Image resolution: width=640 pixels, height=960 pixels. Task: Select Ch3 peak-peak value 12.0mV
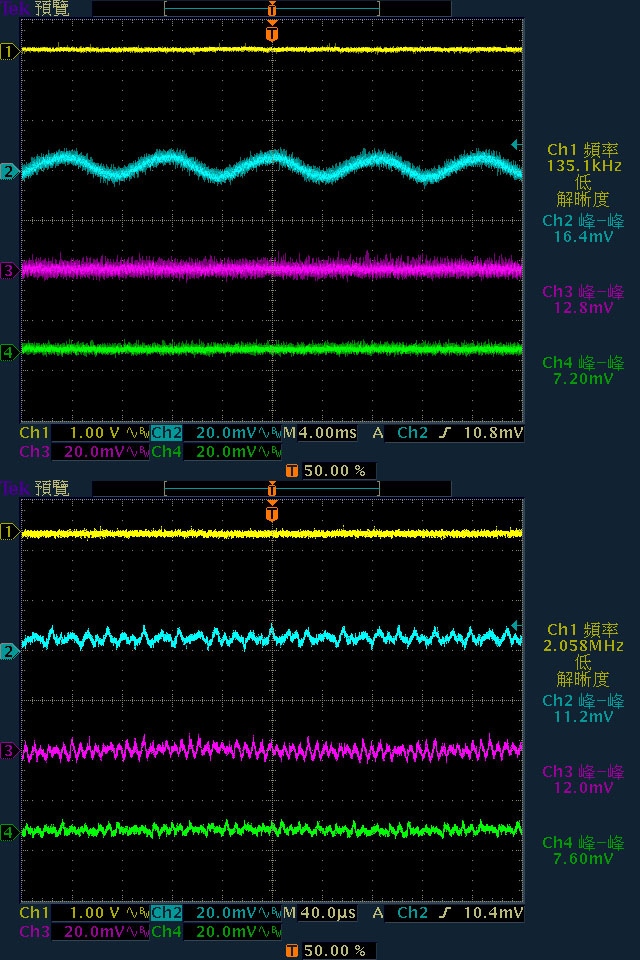pos(584,788)
